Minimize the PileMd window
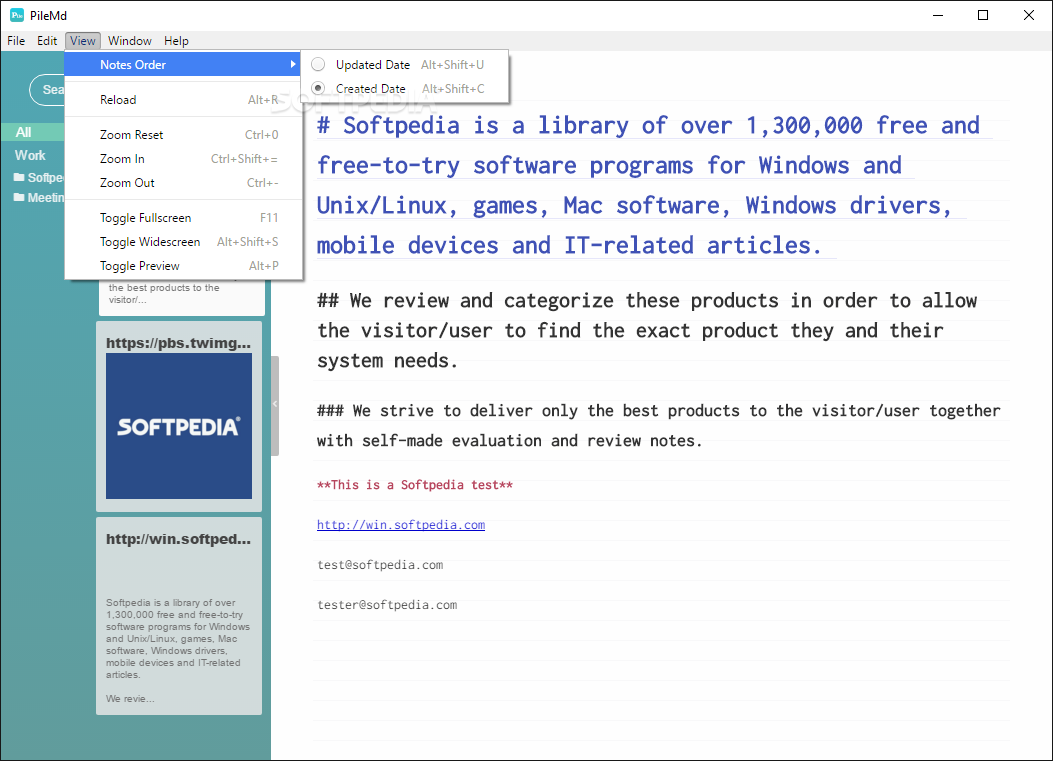Image resolution: width=1053 pixels, height=761 pixels. pyautogui.click(x=938, y=15)
